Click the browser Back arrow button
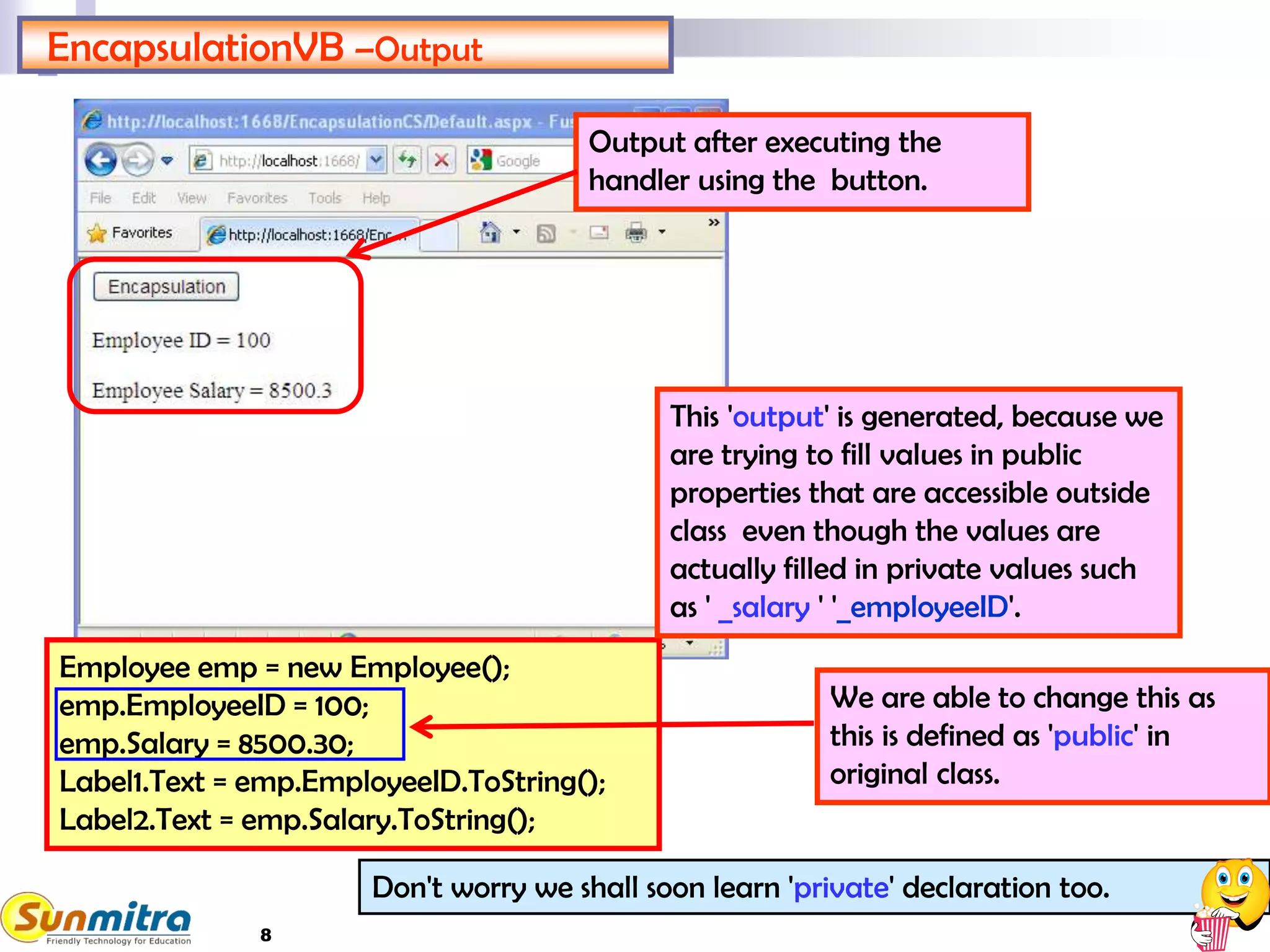The height and width of the screenshot is (952, 1270). [x=100, y=161]
